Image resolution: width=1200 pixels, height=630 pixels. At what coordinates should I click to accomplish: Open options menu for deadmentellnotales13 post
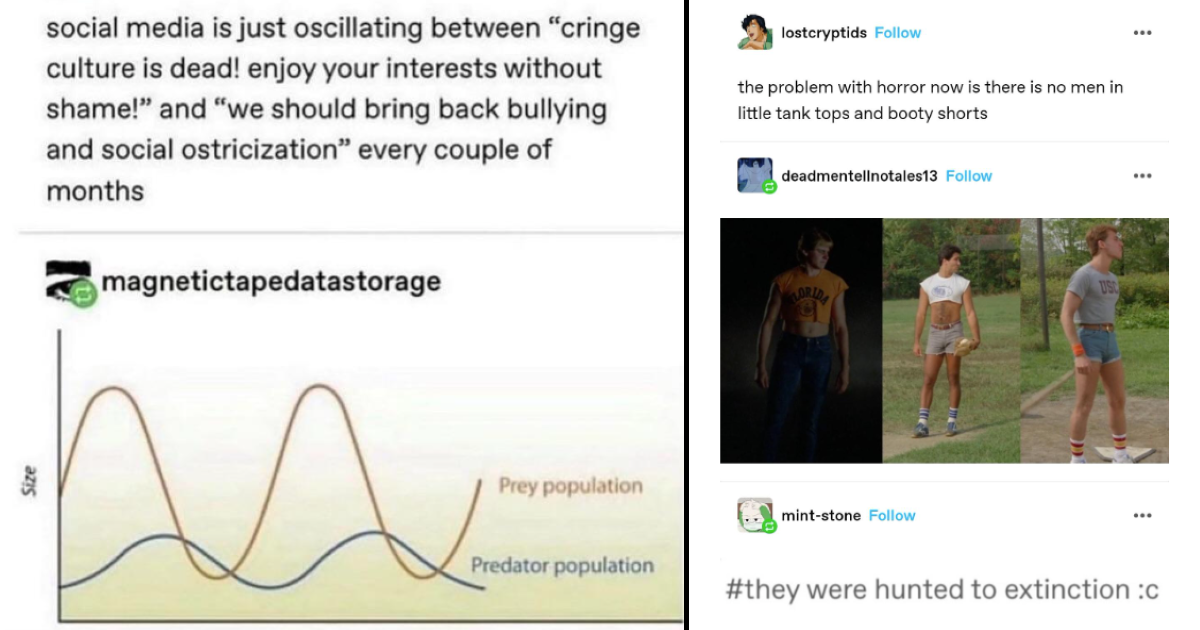(1142, 176)
